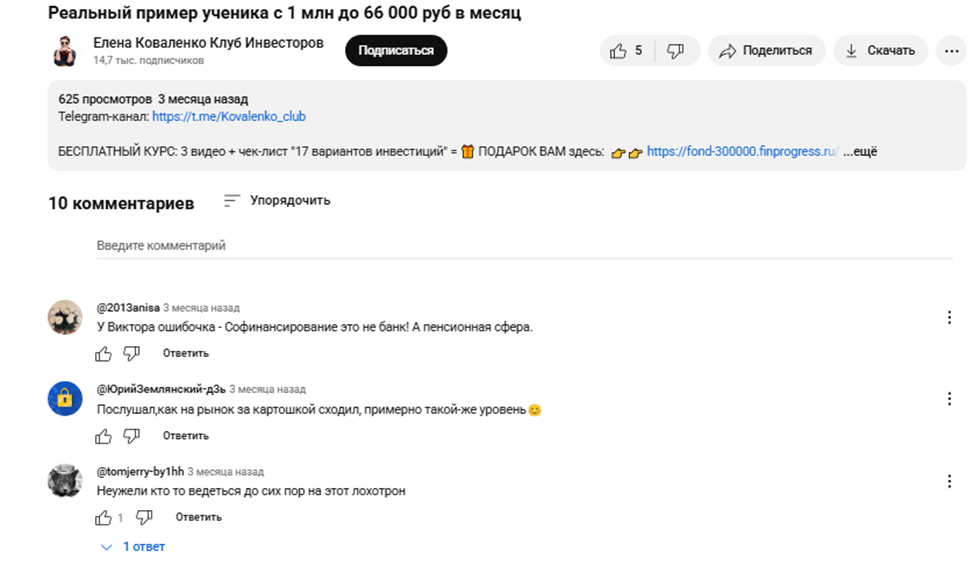The width and height of the screenshot is (974, 573).
Task: Like the @2013anisa comment
Action: 103,354
